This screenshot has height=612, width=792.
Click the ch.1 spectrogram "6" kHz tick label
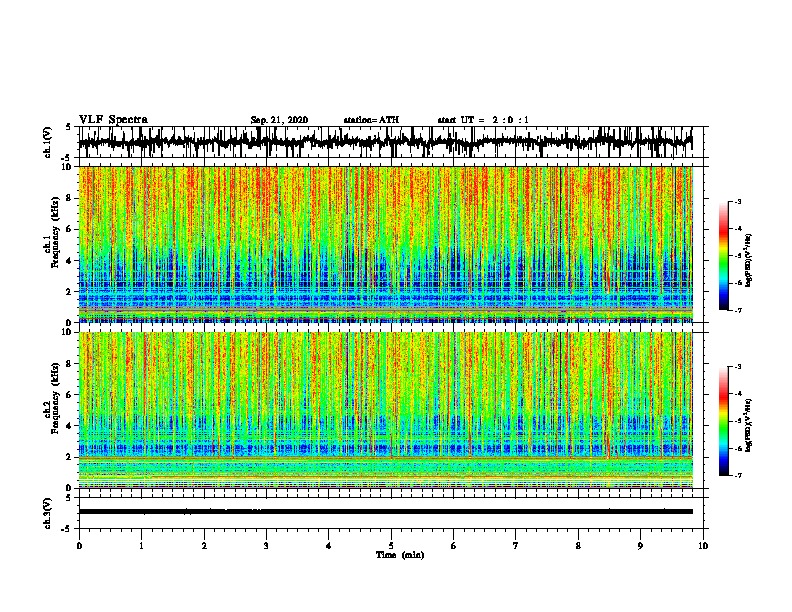(x=70, y=229)
